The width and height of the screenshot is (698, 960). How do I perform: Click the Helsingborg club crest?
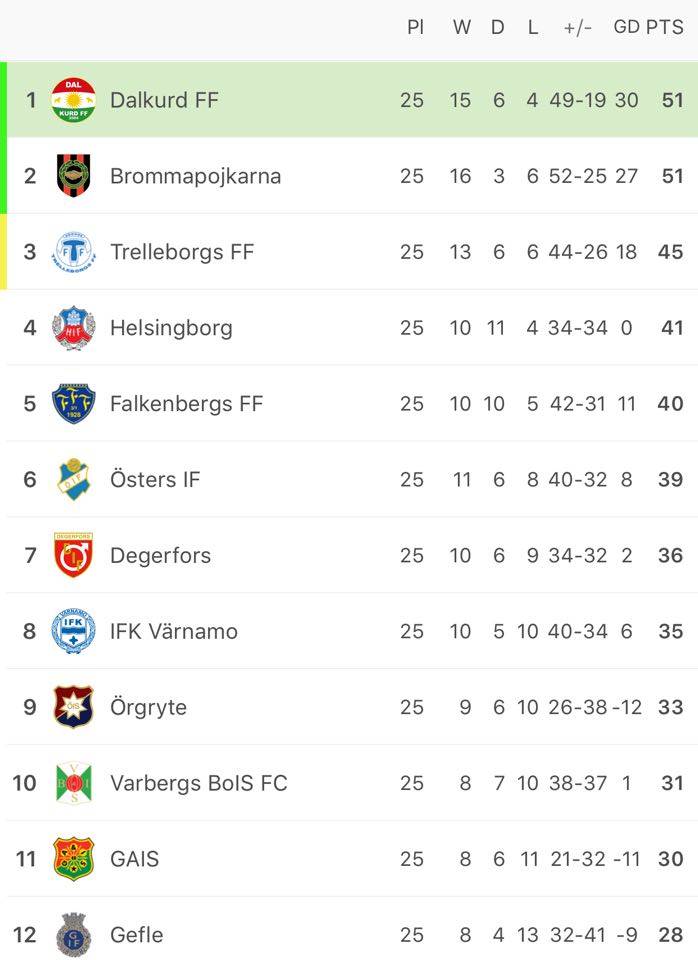(x=73, y=328)
